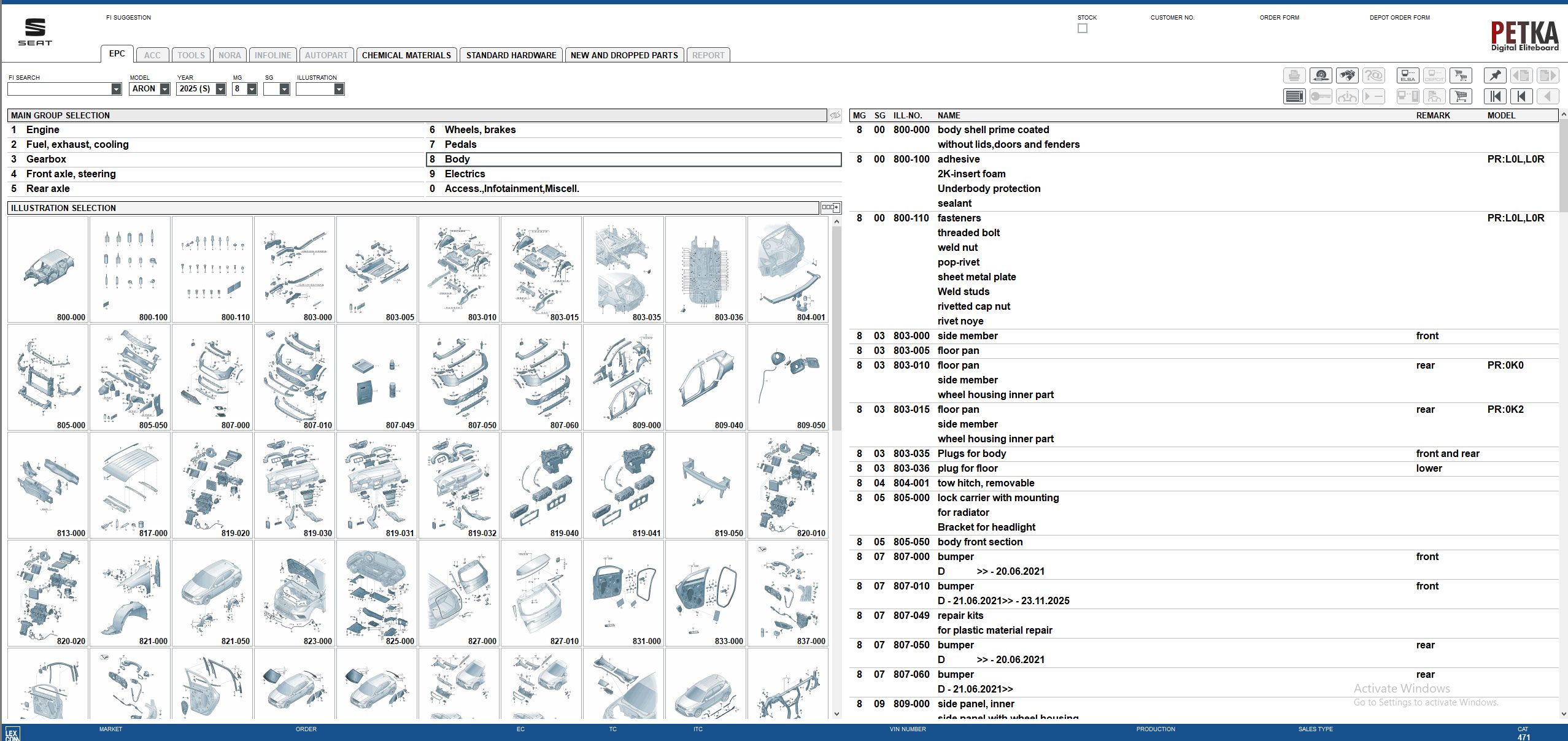Click the single-bar back arrow icon
Viewport: 1568px width, 741px height.
pyautogui.click(x=1521, y=96)
